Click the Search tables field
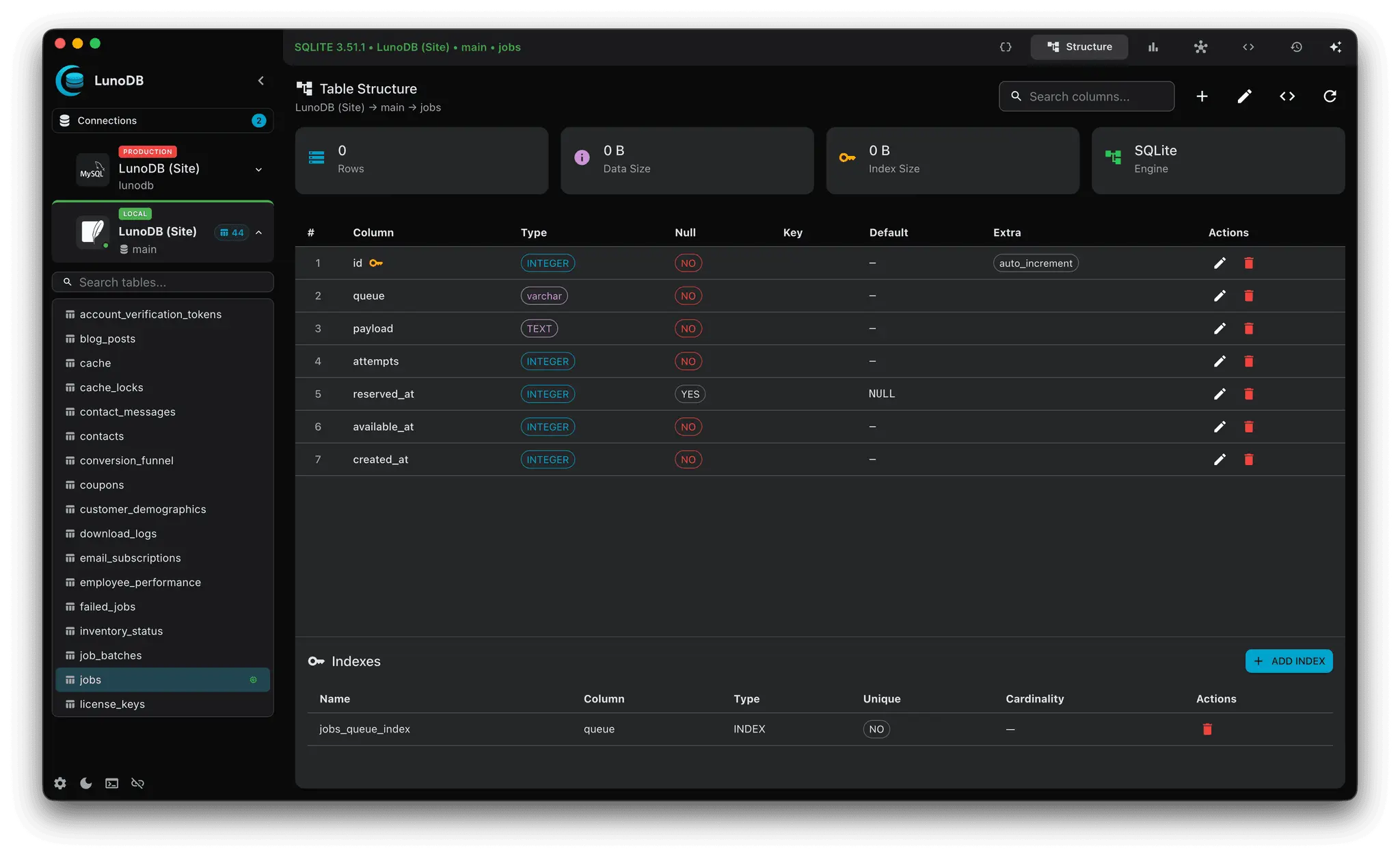This screenshot has height=857, width=1400. point(163,282)
